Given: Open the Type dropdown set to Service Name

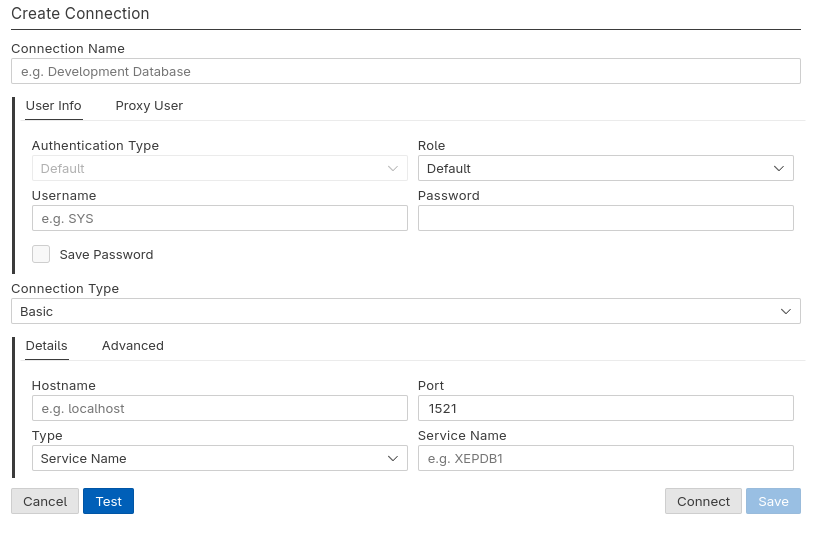Looking at the screenshot, I should [219, 458].
